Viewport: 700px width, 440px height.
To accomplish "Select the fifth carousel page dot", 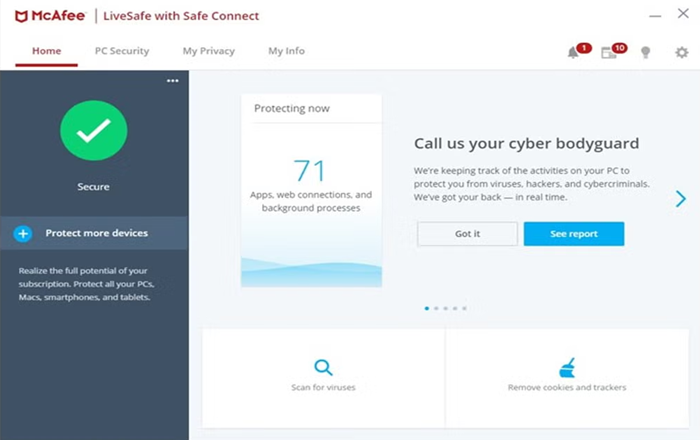I will (464, 308).
